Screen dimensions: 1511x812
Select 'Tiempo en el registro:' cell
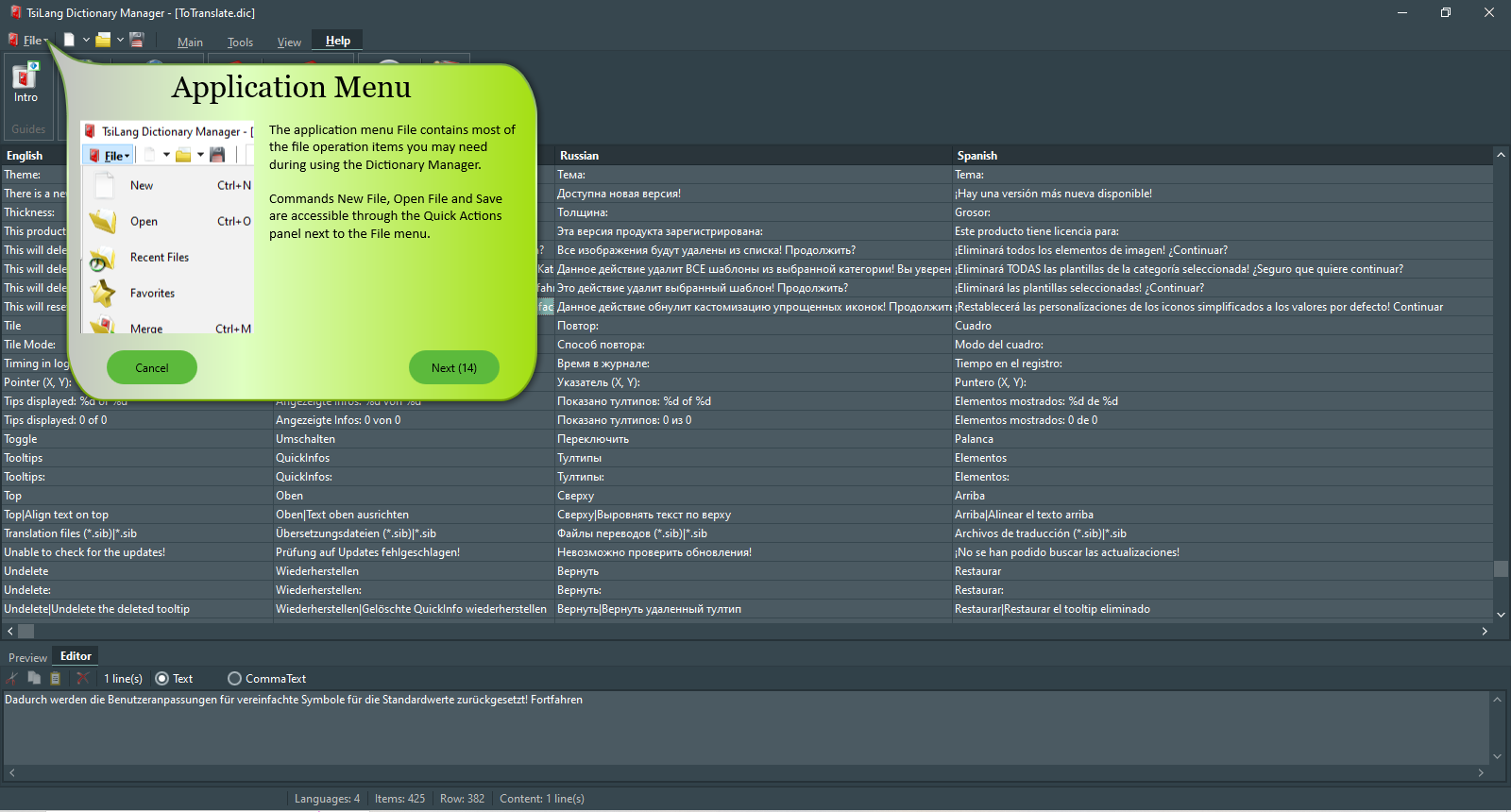click(1223, 364)
